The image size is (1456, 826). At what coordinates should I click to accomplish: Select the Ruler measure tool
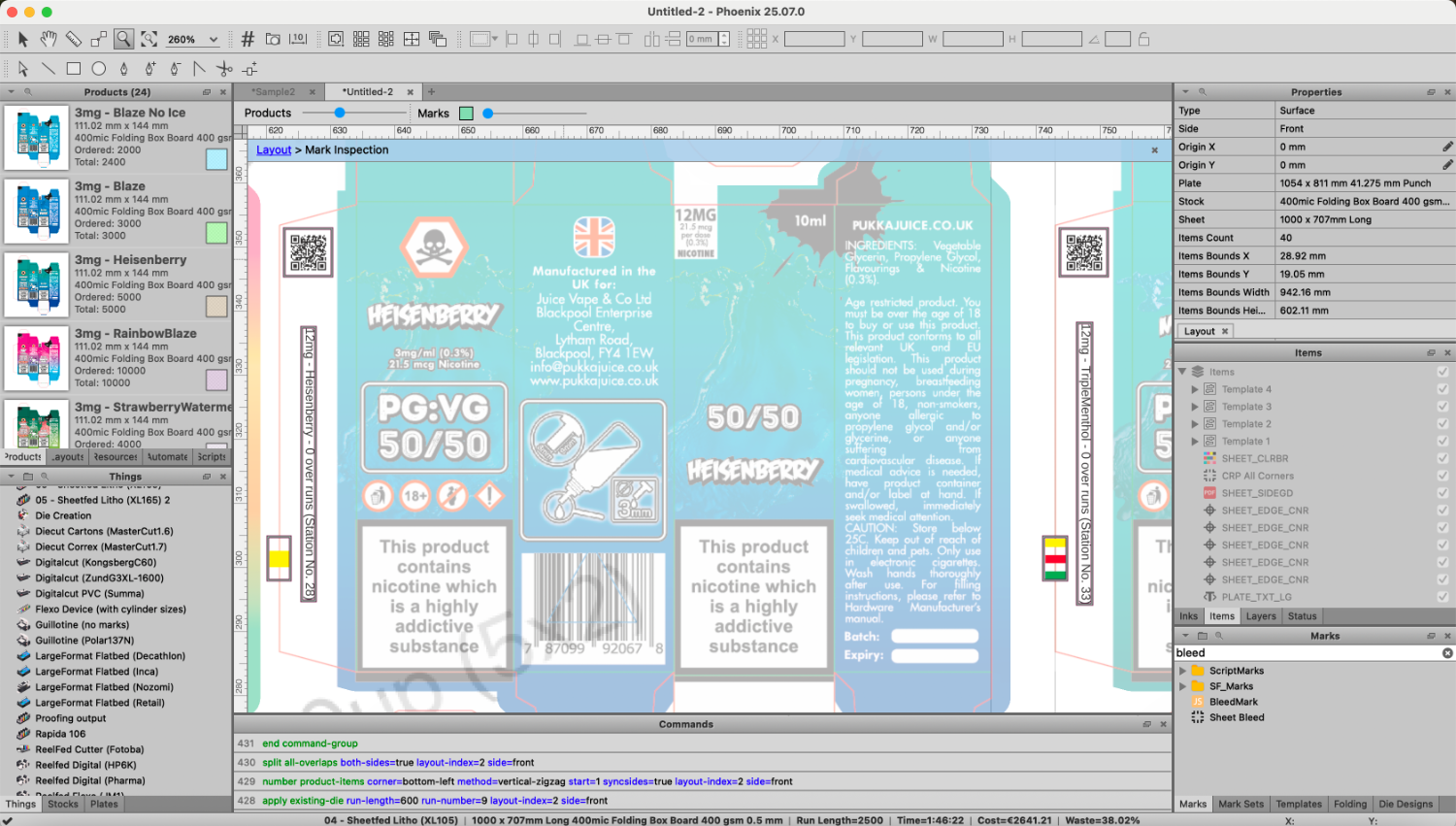tap(73, 39)
